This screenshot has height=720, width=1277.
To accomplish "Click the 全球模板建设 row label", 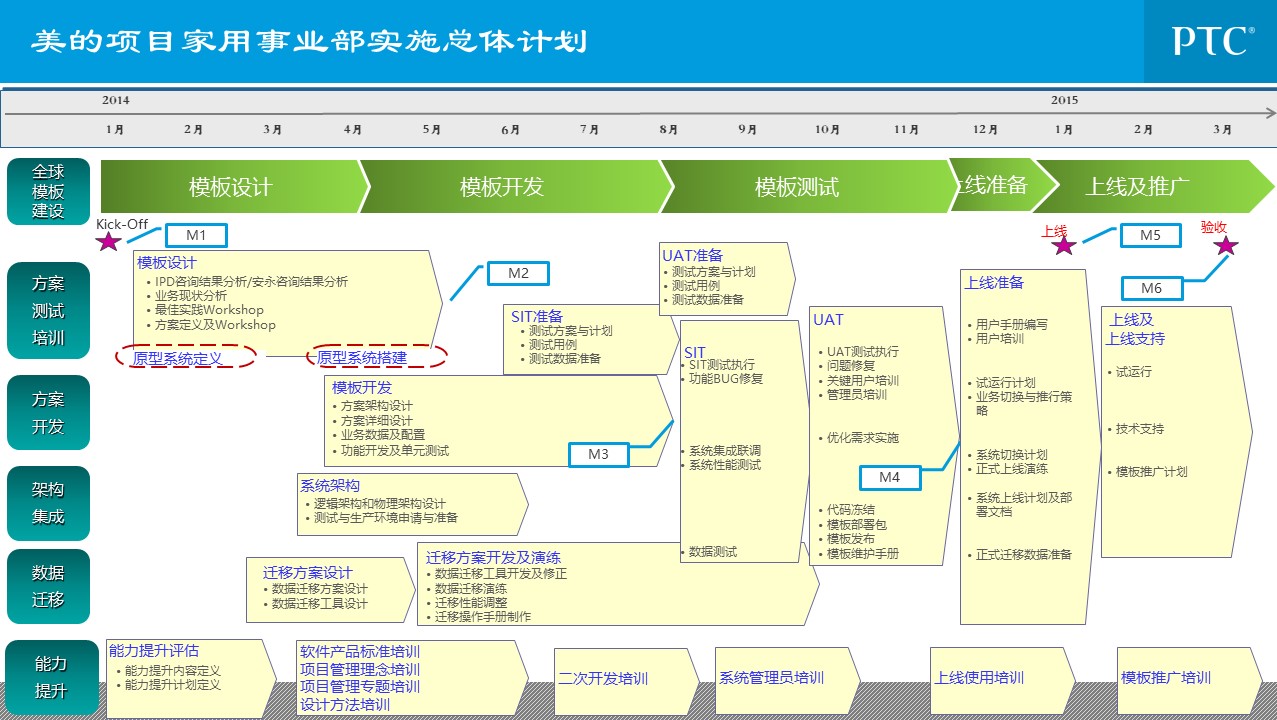I will pos(48,192).
